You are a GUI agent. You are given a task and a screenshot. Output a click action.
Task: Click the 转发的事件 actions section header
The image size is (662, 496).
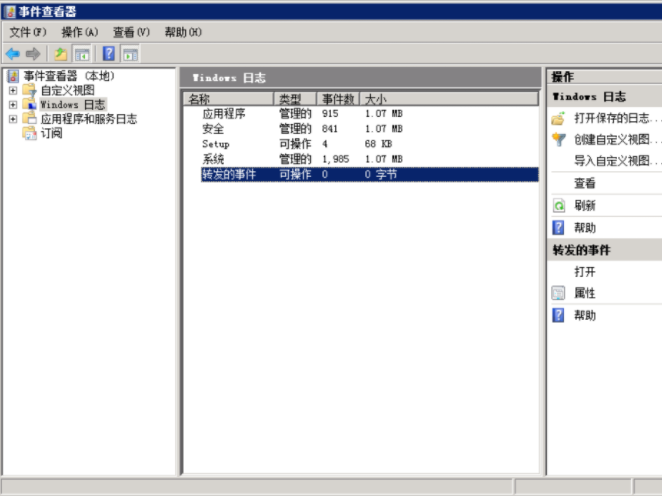point(605,250)
